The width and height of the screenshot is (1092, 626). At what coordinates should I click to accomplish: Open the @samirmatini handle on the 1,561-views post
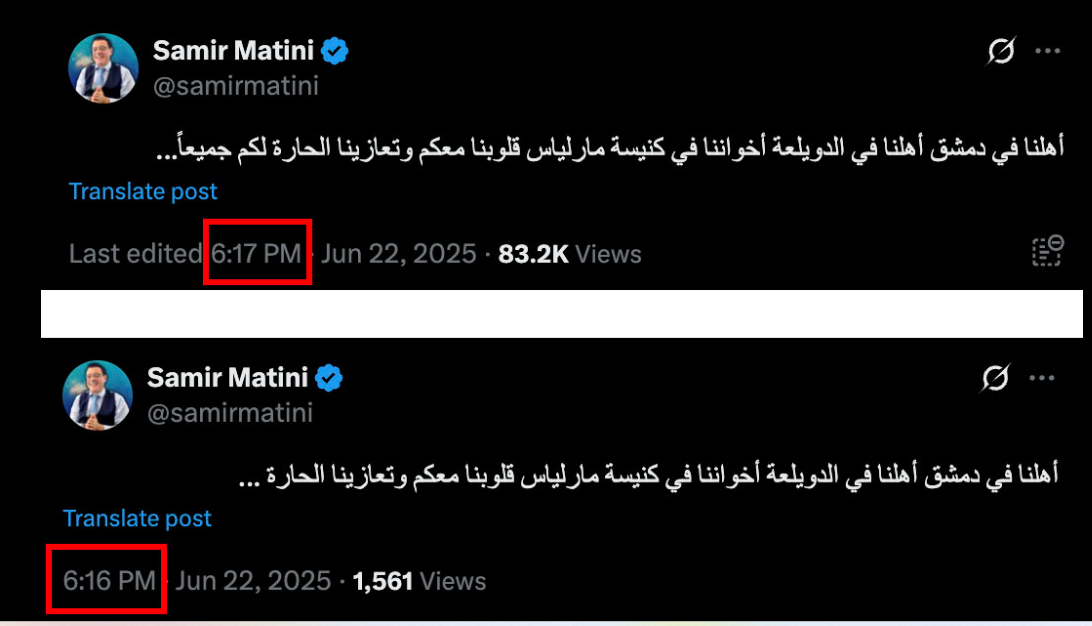(229, 412)
